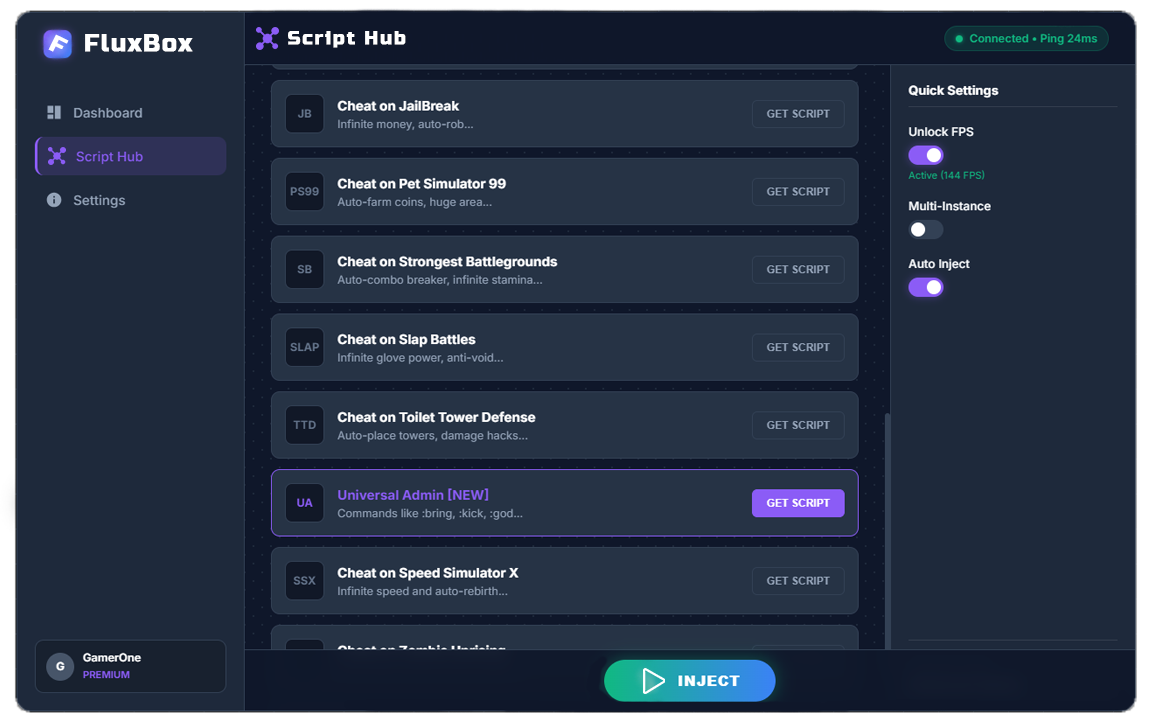1152x720 pixels.
Task: Select the SSX badge for Speed Simulator X
Action: [304, 581]
